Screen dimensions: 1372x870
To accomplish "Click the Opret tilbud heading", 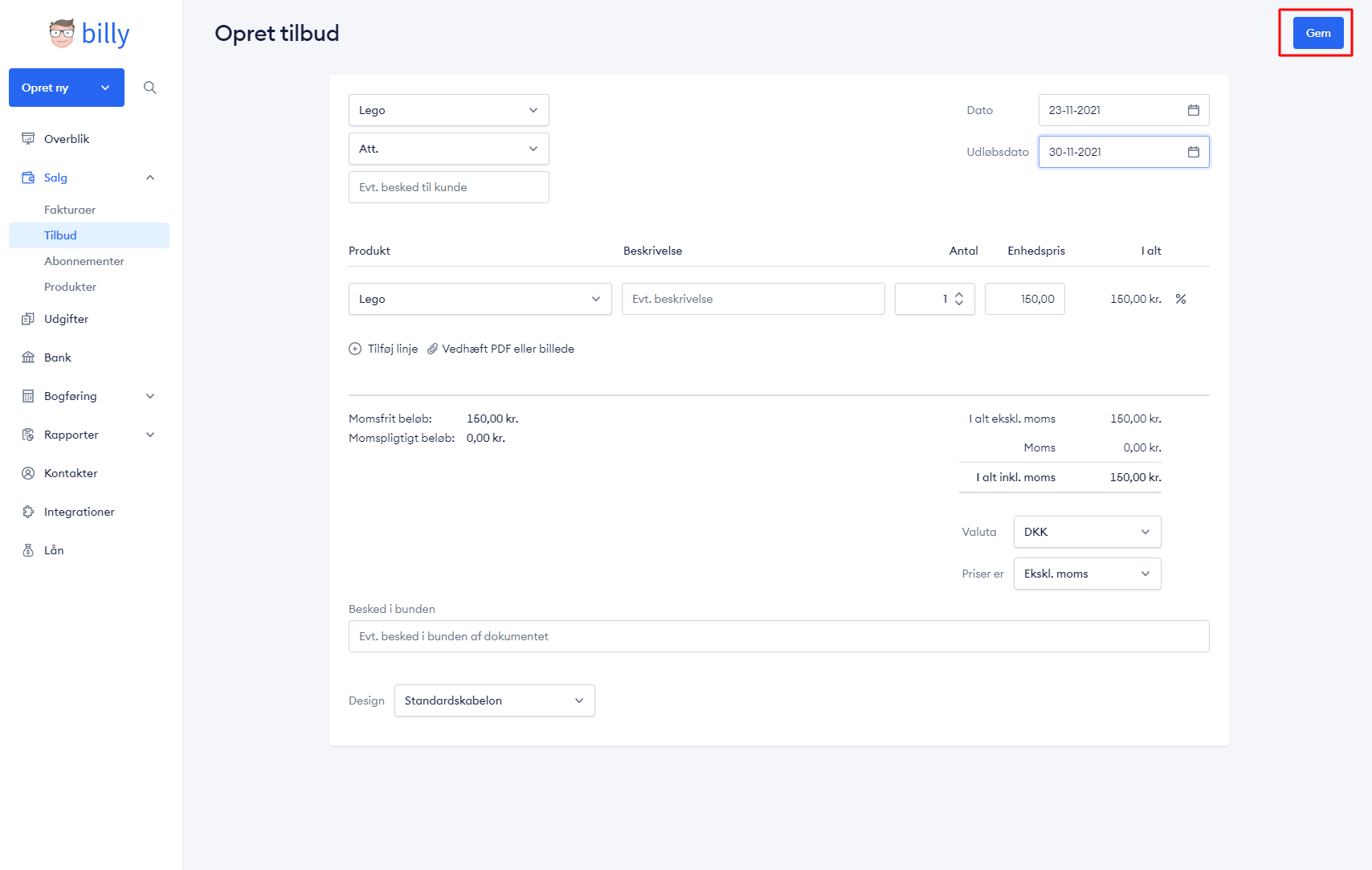I will 277,34.
